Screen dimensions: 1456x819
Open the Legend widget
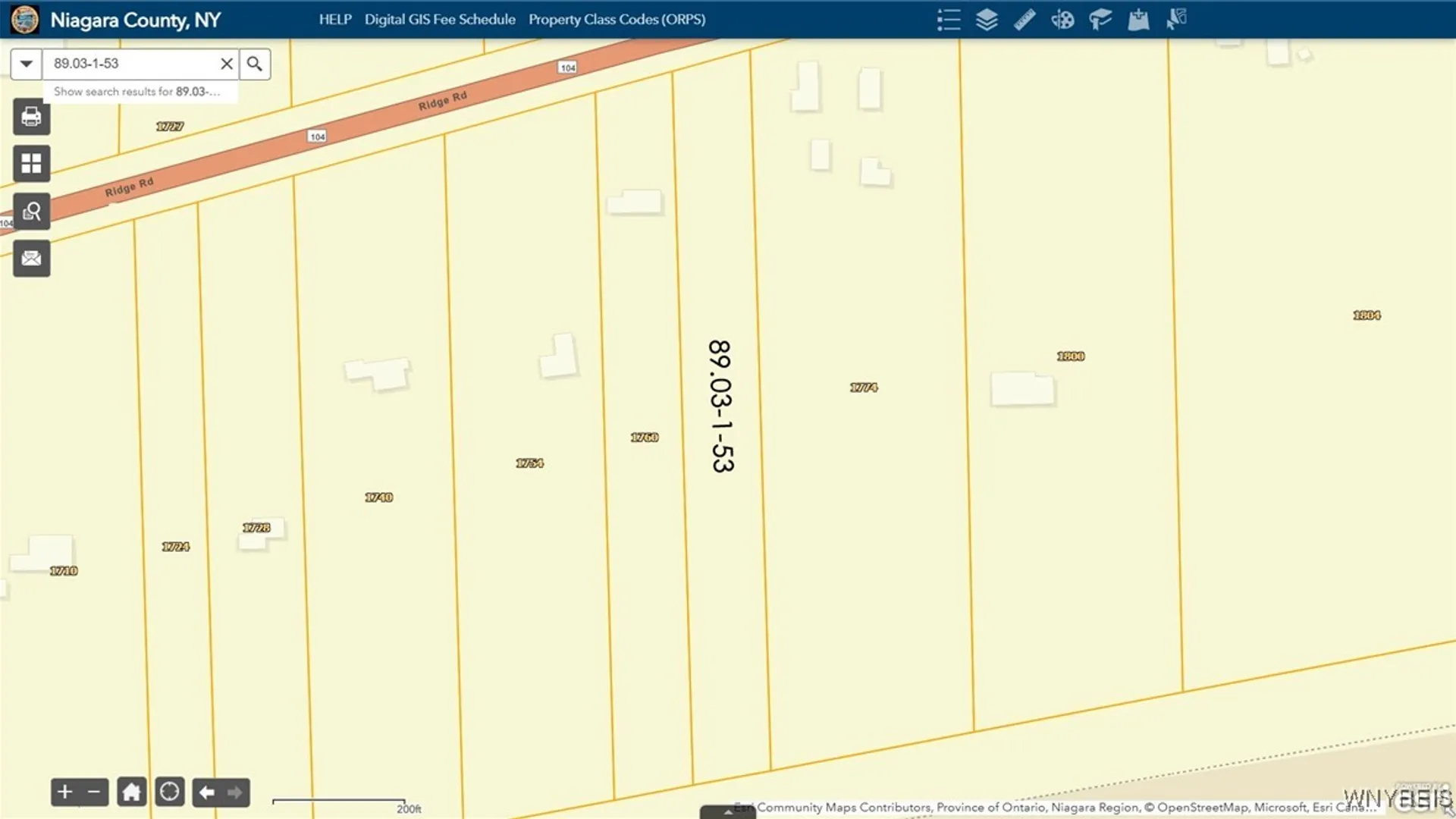coord(948,20)
